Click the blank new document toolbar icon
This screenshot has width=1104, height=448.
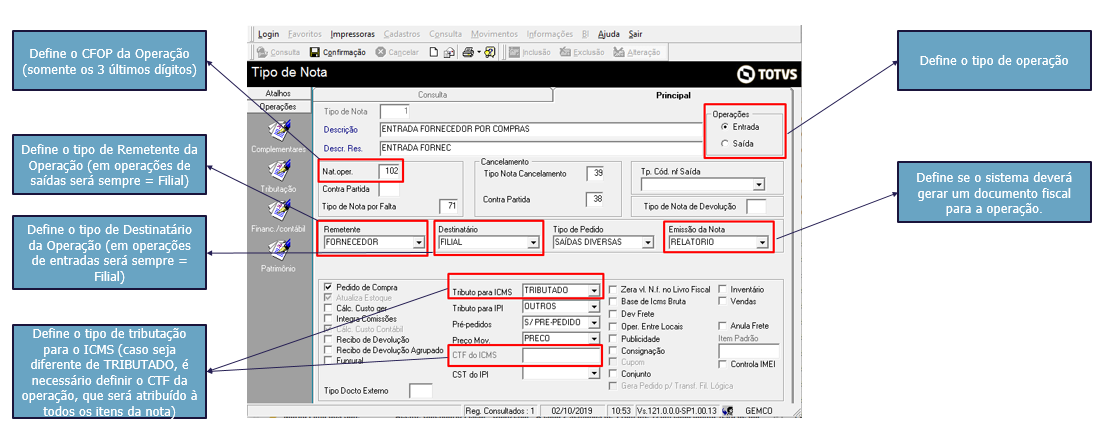434,52
